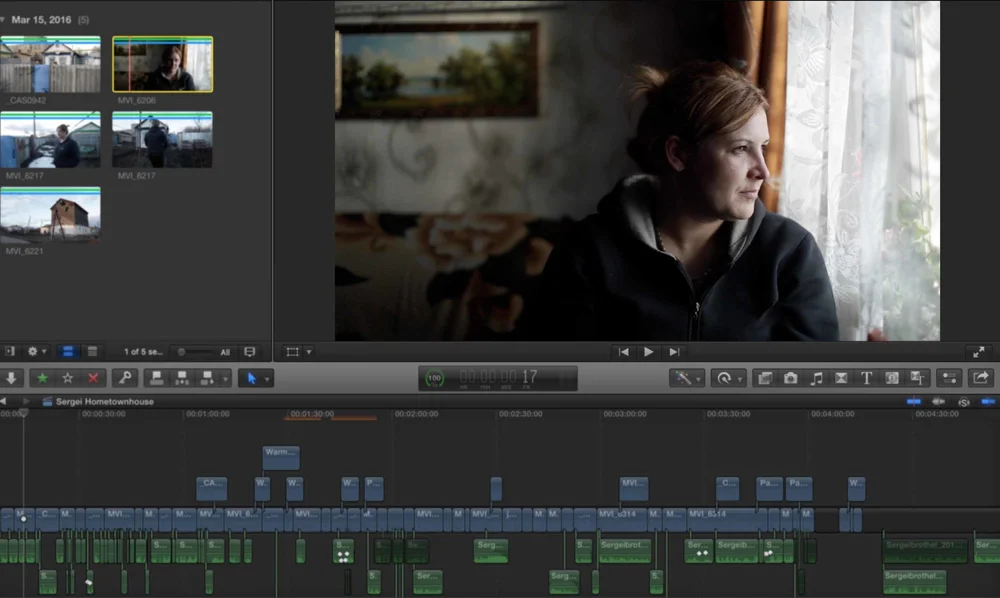Click timeline ruler at 00:02:00:00
This screenshot has width=1000, height=598.
(416, 414)
